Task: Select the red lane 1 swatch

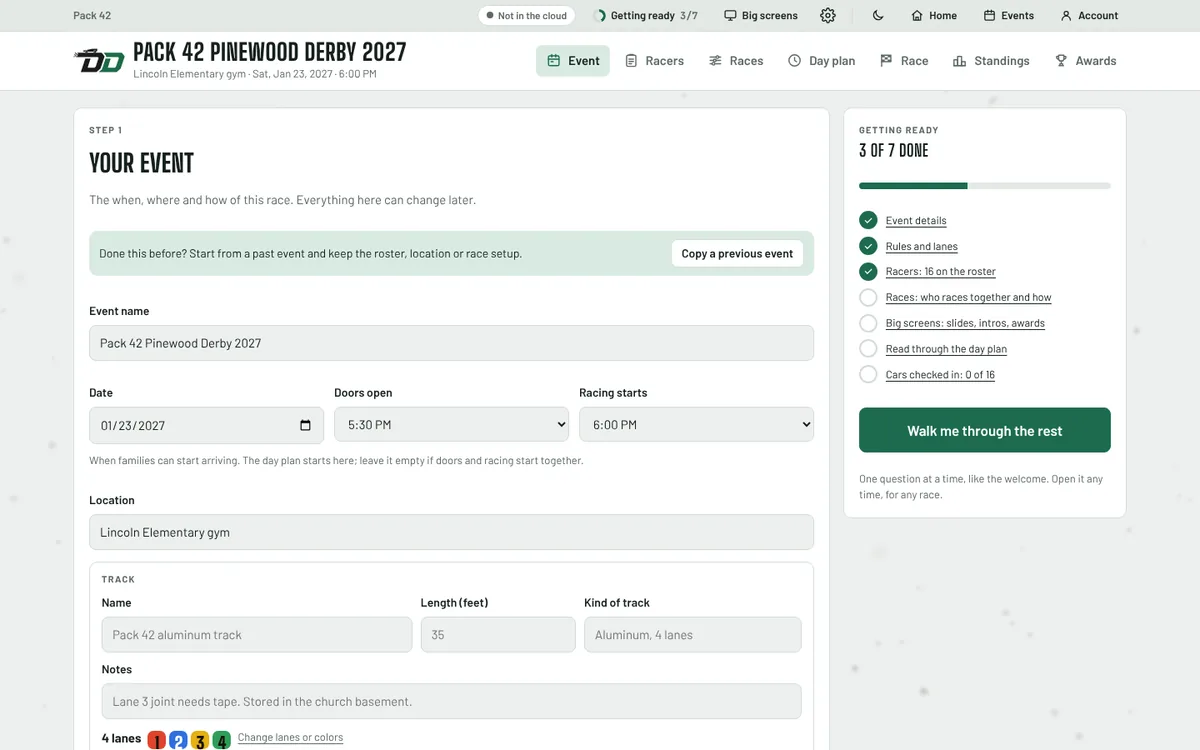Action: 157,740
